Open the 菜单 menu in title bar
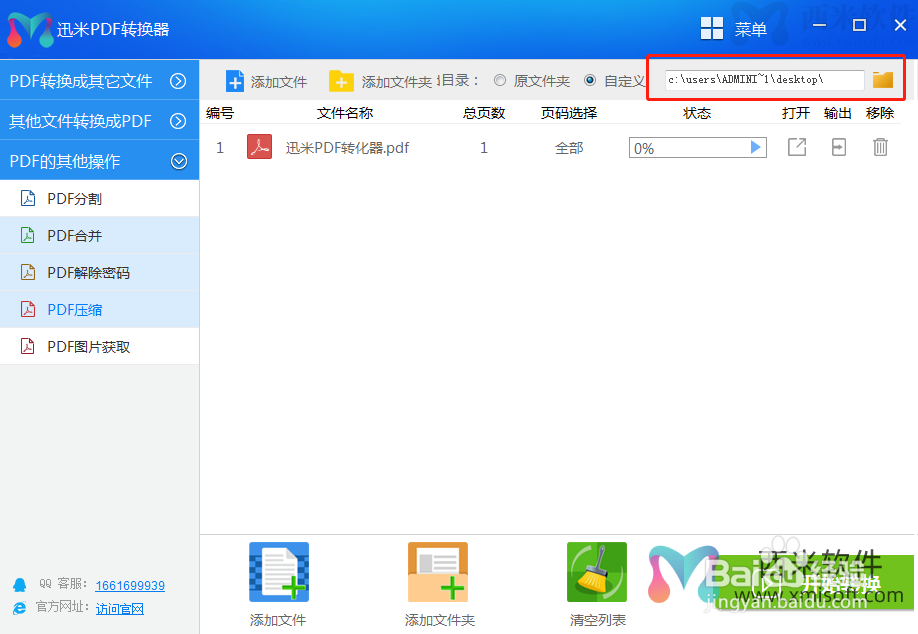The height and width of the screenshot is (634, 918). (751, 29)
